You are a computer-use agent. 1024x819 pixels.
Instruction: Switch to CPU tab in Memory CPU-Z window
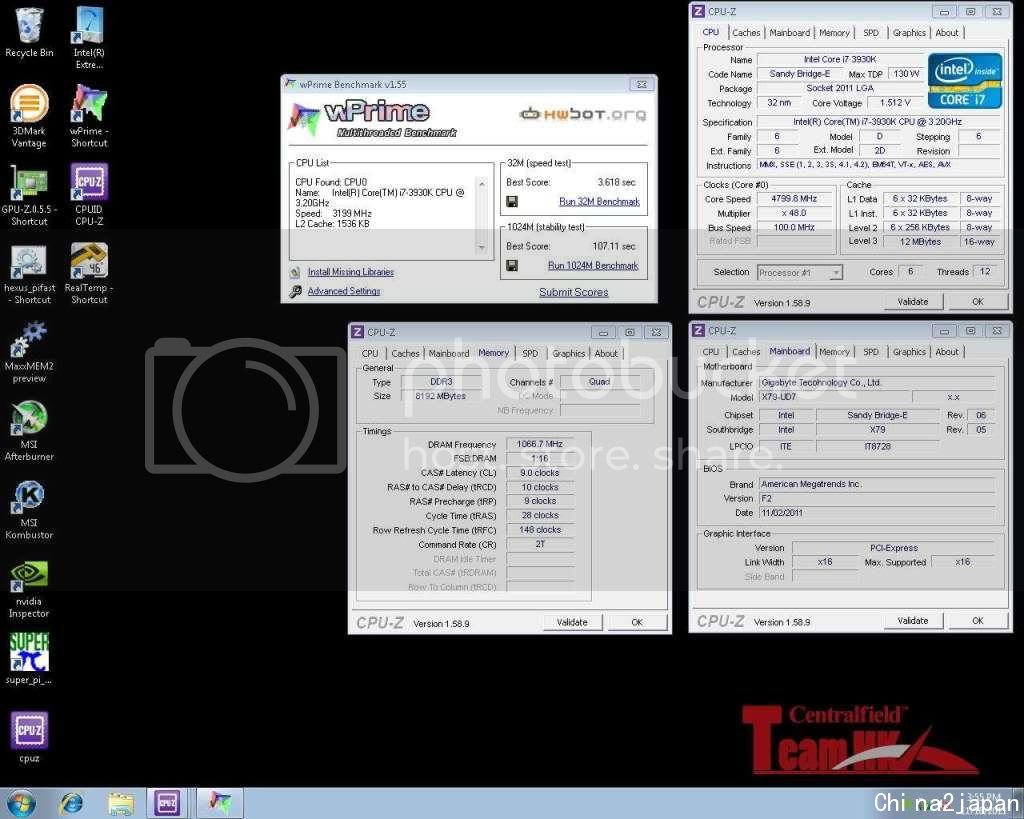(370, 353)
